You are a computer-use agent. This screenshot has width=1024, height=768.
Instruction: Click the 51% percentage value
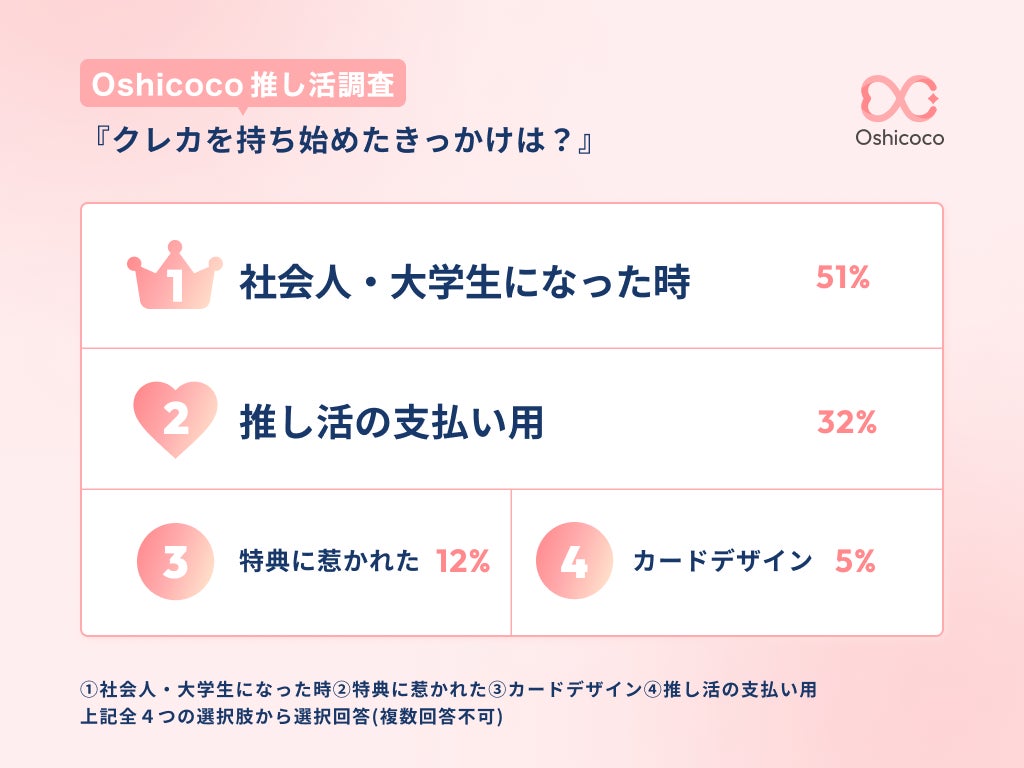point(842,279)
